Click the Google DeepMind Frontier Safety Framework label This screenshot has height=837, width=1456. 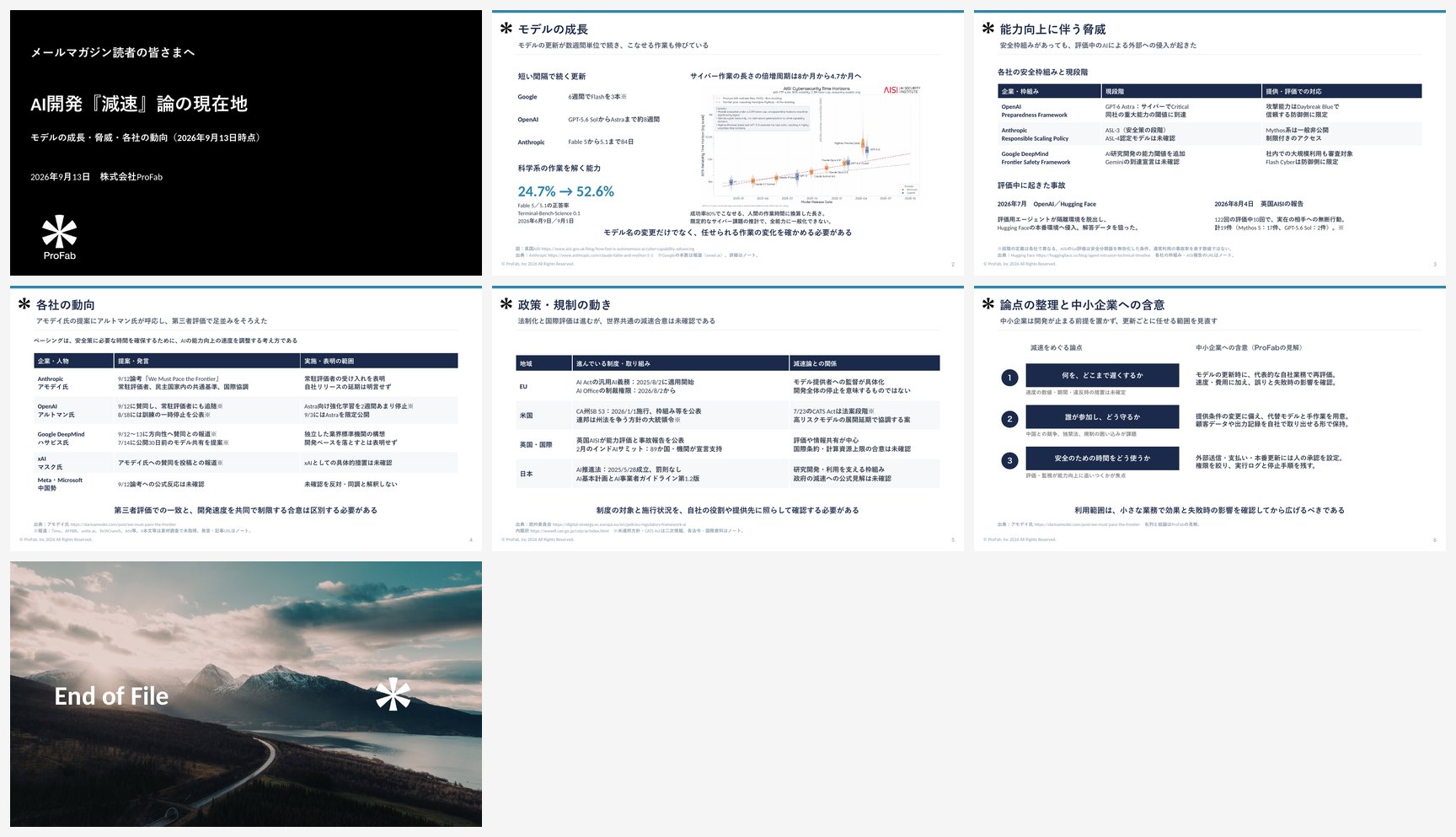click(x=1036, y=158)
